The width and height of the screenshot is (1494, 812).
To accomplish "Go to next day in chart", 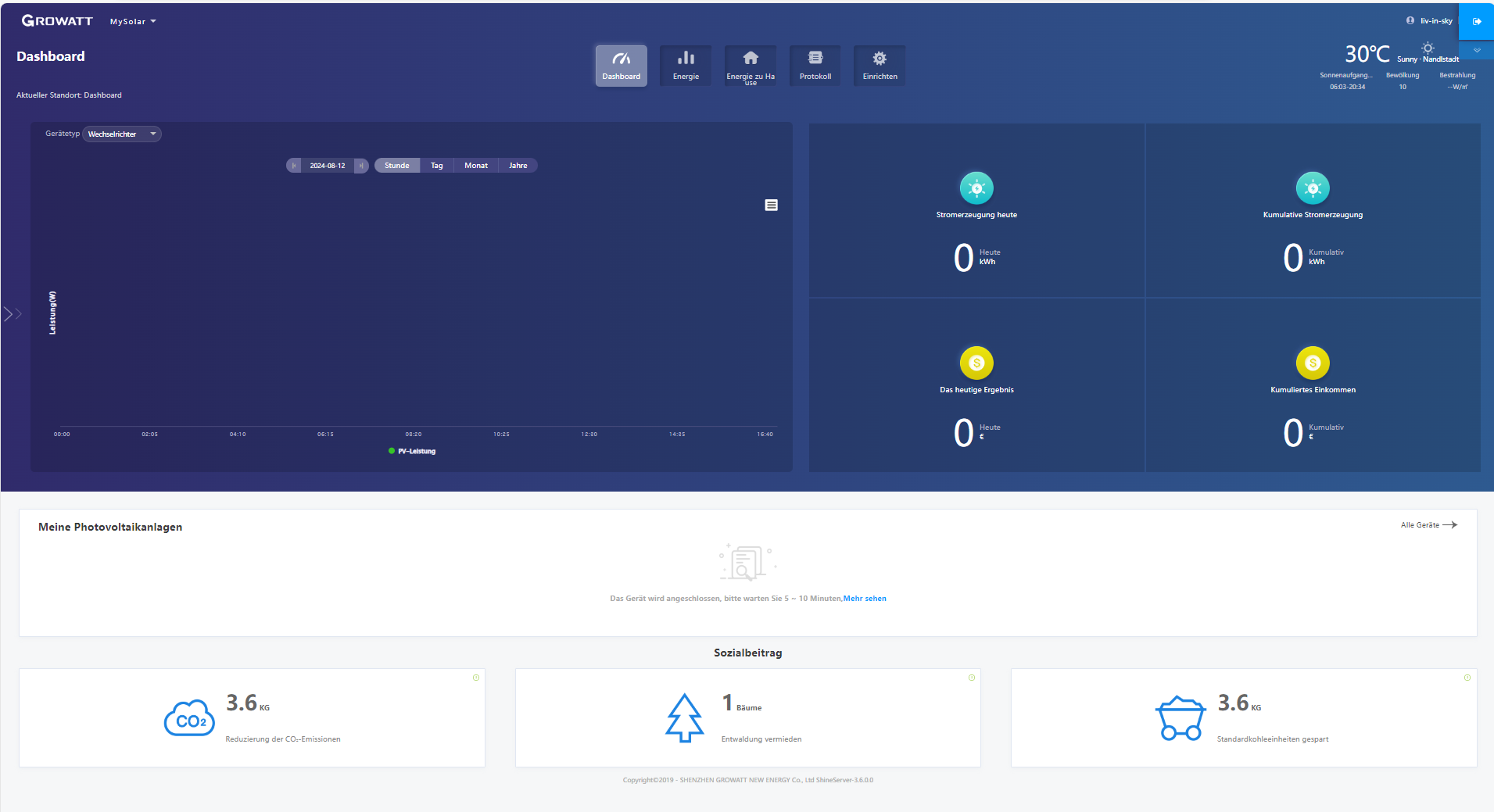I will click(361, 166).
